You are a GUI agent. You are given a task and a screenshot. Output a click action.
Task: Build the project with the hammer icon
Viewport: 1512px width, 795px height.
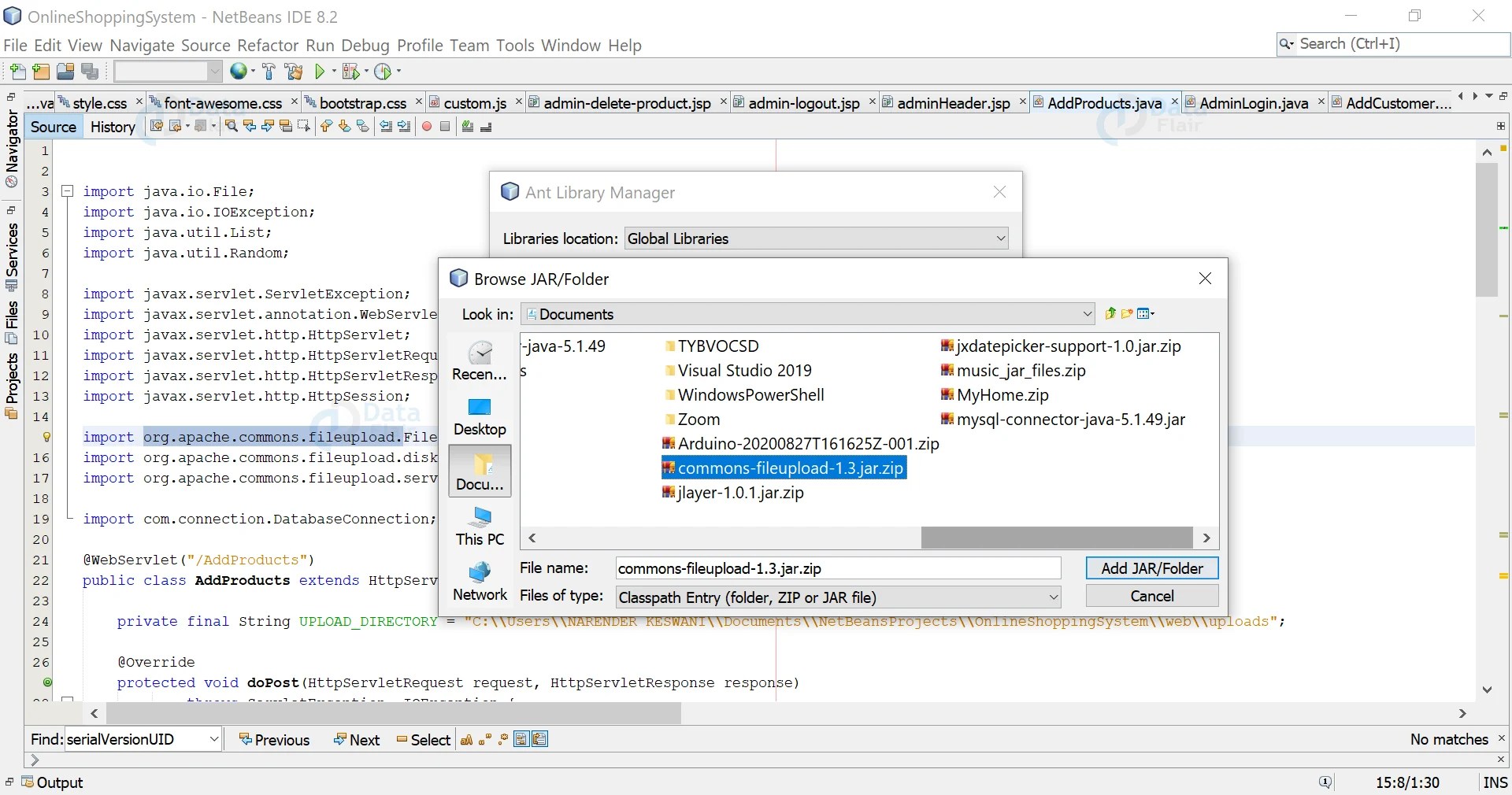click(269, 72)
